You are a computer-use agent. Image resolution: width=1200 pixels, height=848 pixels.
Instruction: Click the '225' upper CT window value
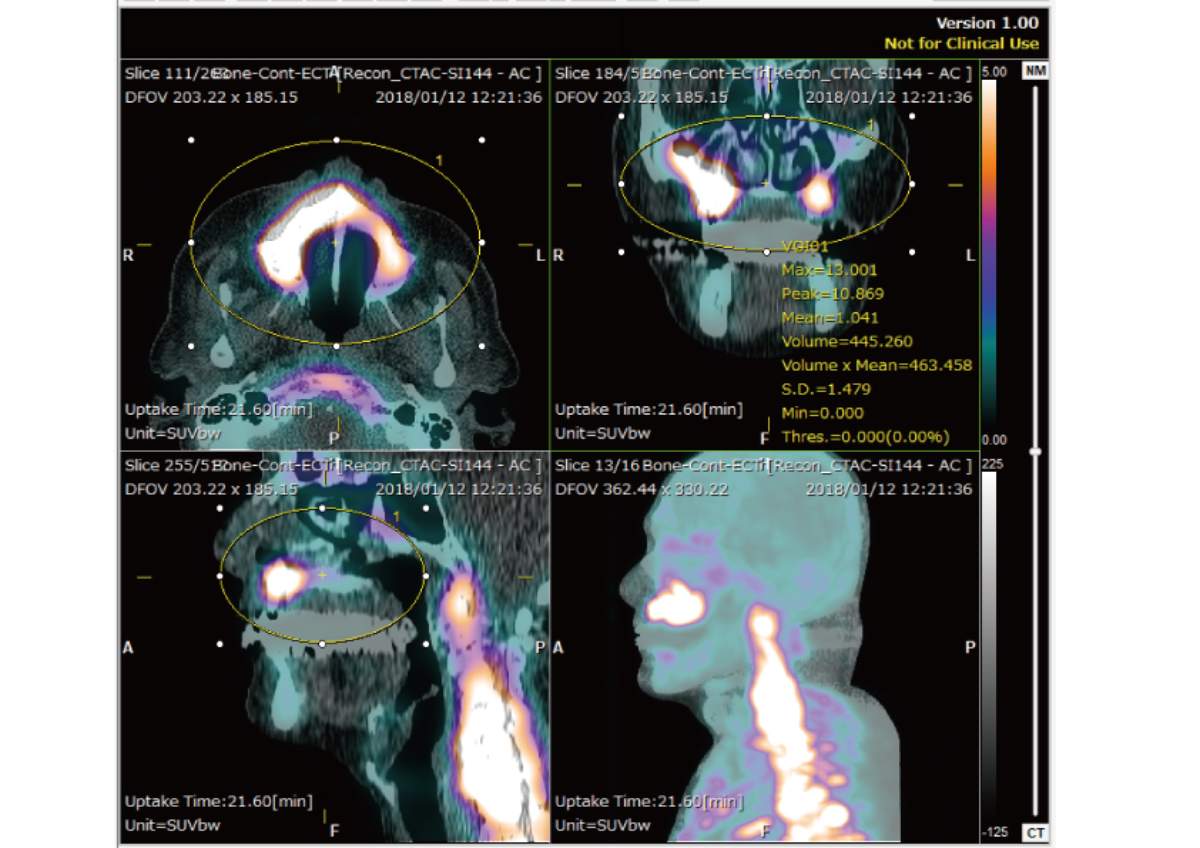[992, 465]
